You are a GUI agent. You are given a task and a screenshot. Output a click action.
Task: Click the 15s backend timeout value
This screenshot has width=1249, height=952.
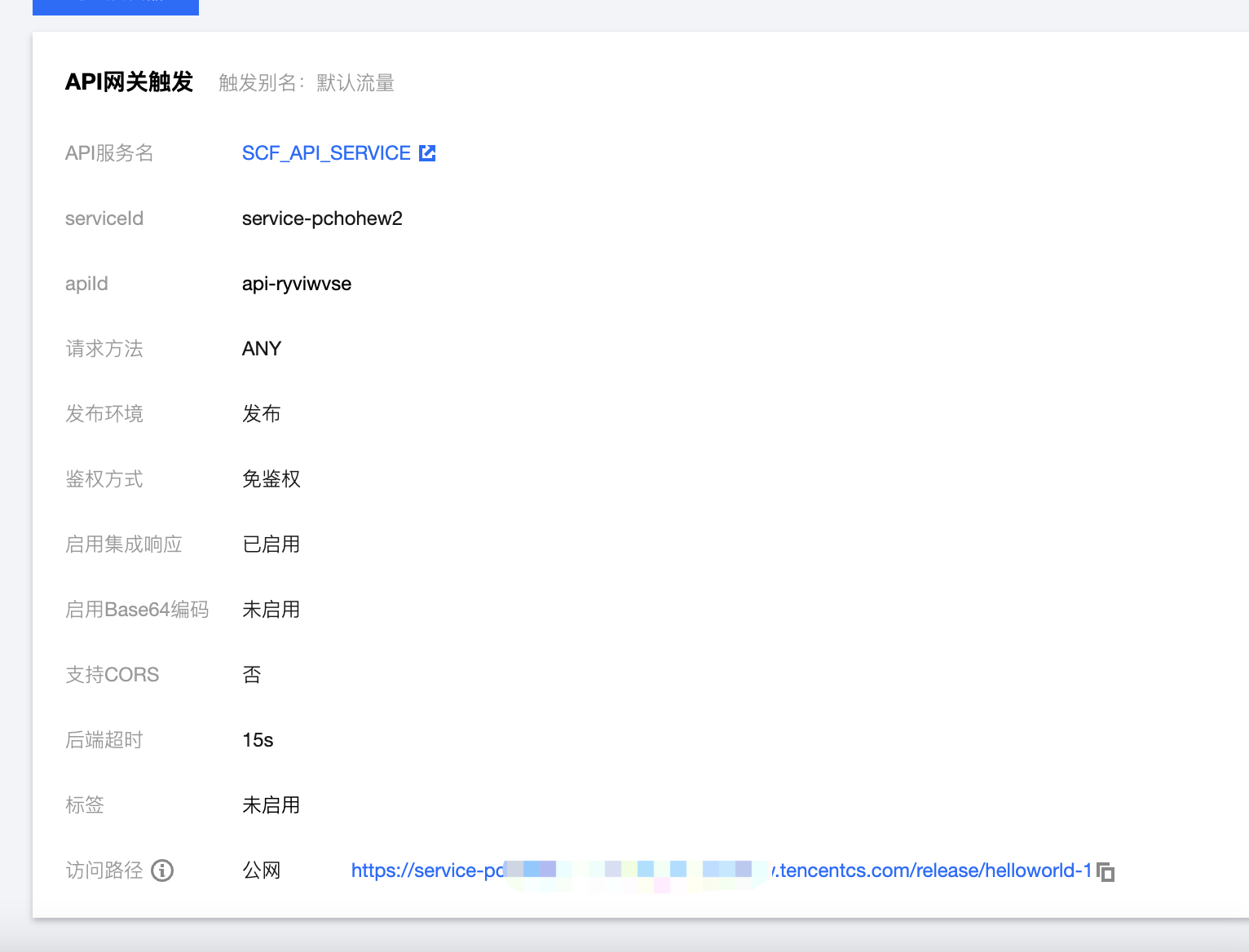258,740
